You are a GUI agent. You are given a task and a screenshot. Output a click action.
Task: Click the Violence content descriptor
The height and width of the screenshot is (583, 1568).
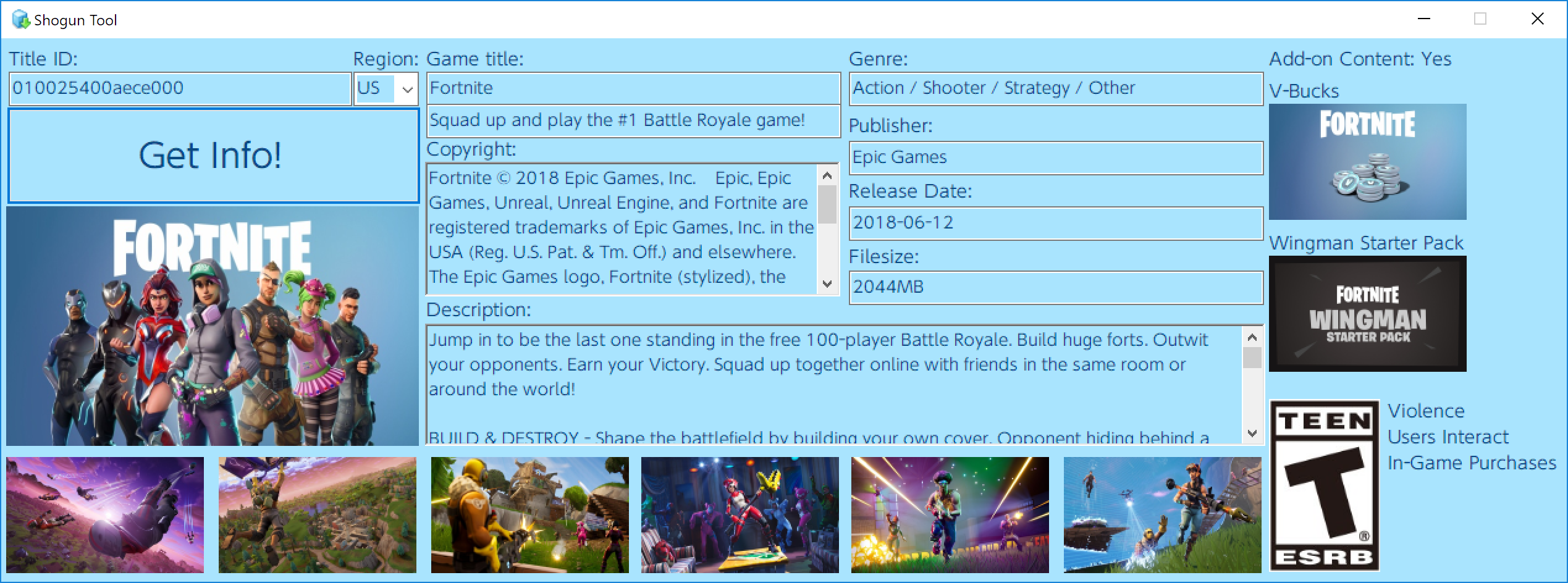click(1426, 411)
